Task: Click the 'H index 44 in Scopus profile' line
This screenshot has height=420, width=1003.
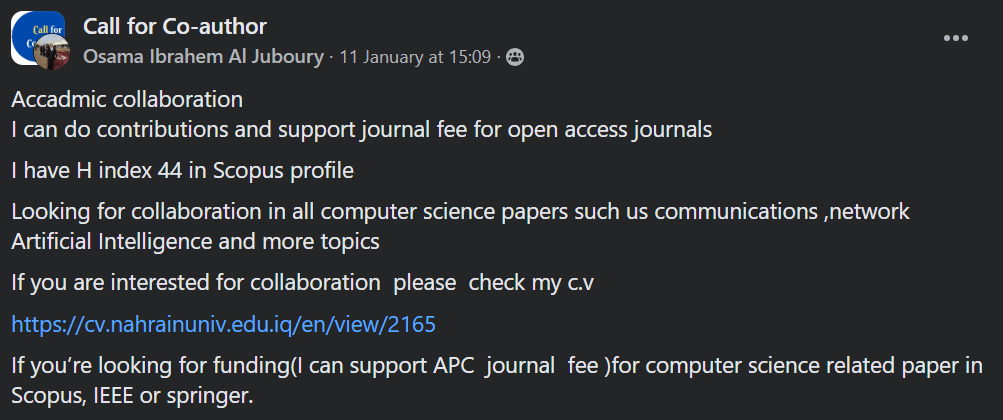Action: click(x=182, y=171)
